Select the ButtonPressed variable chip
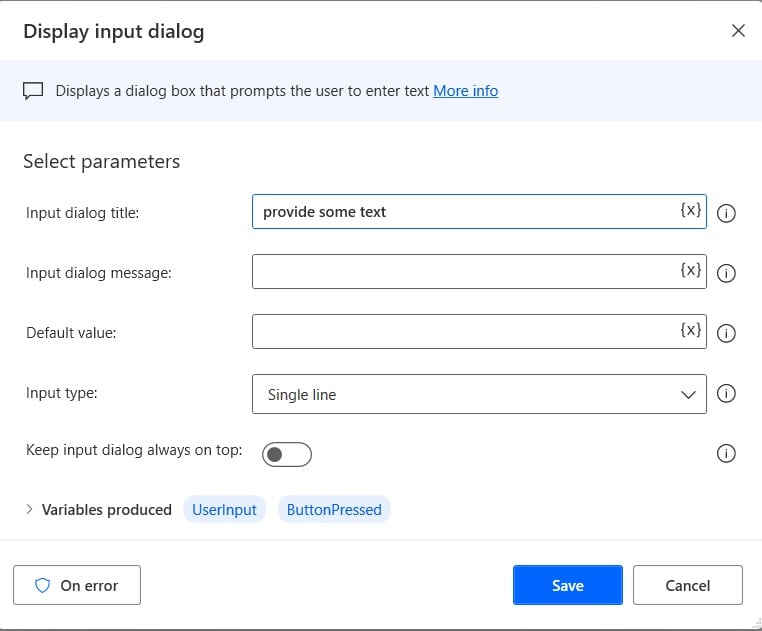Viewport: 762px width, 631px height. [x=334, y=509]
